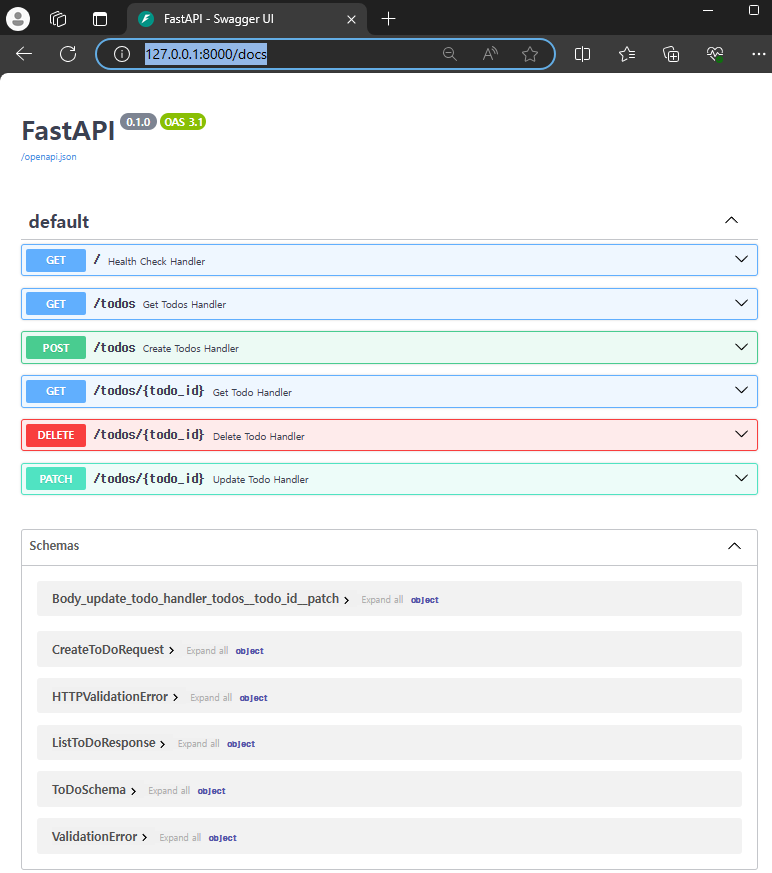Open split screen icon in toolbar
The width and height of the screenshot is (772, 873).
[582, 54]
